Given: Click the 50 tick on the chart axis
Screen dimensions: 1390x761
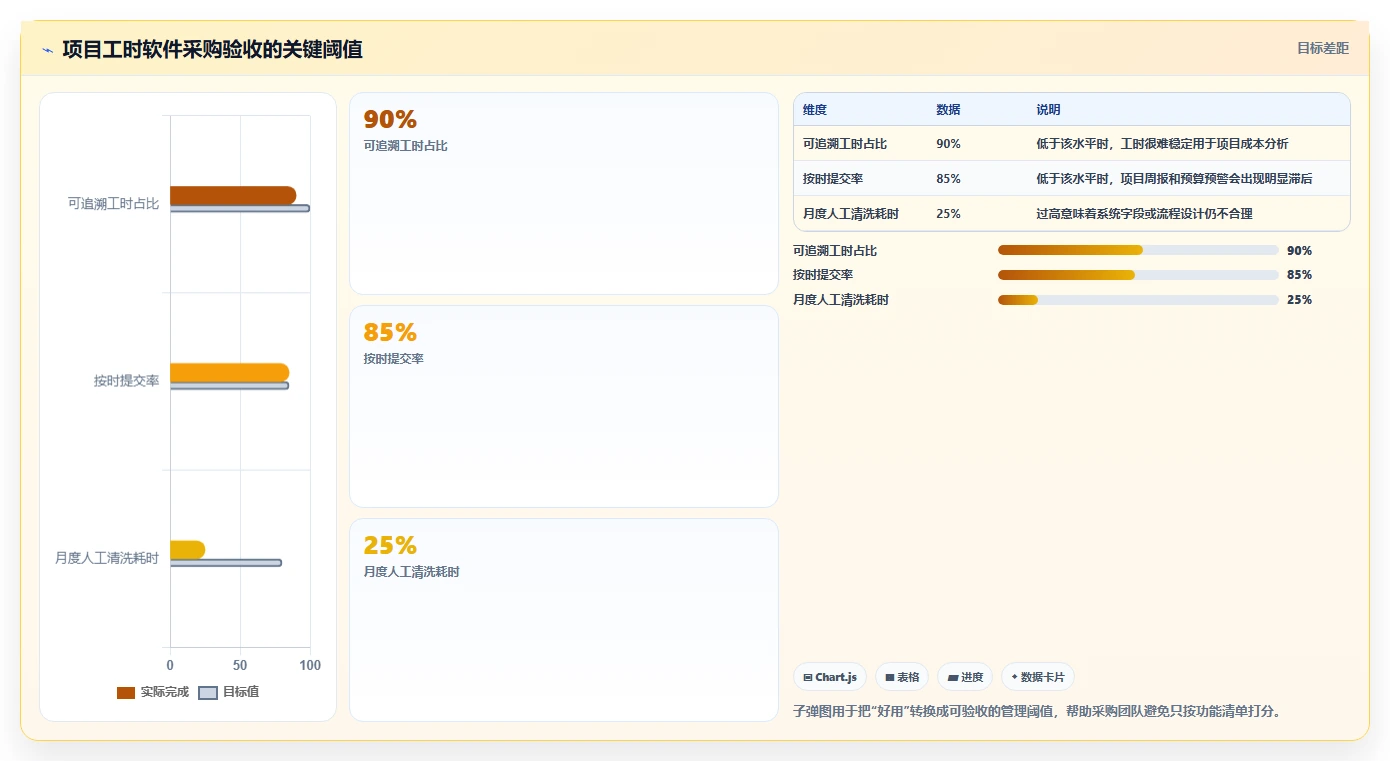Looking at the screenshot, I should click(x=240, y=665).
